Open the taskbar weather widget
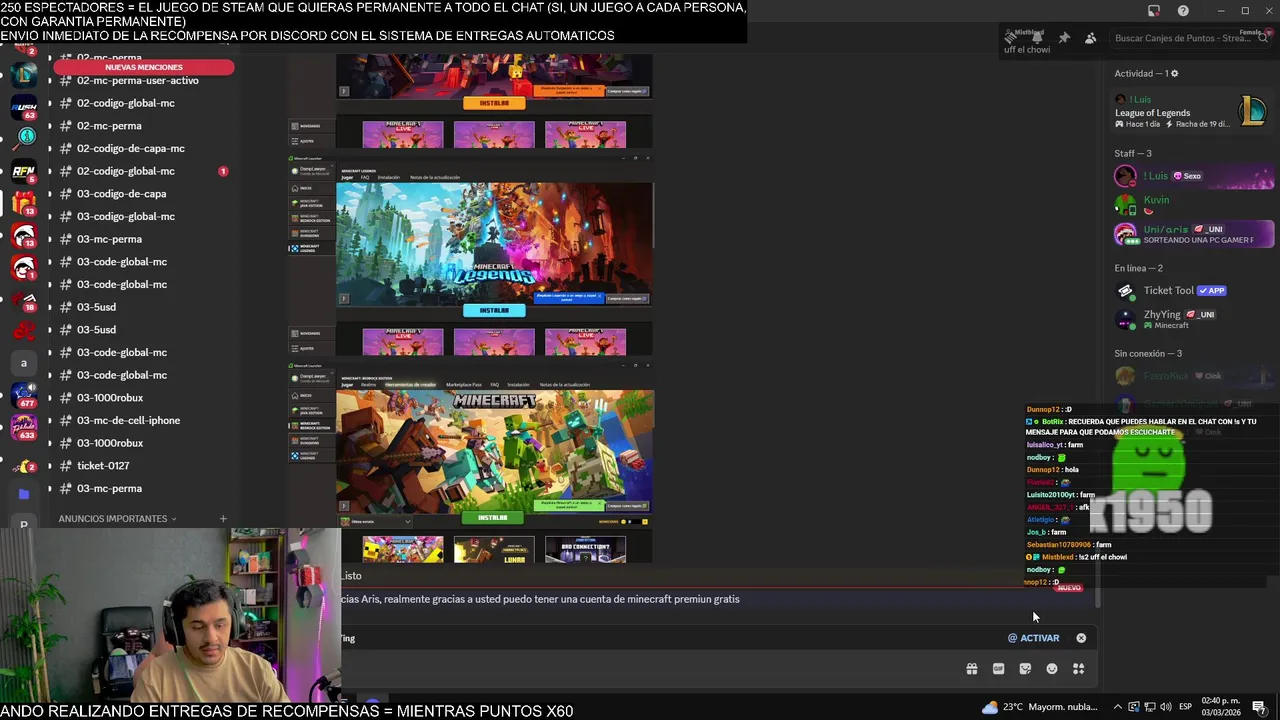 pos(1038,707)
